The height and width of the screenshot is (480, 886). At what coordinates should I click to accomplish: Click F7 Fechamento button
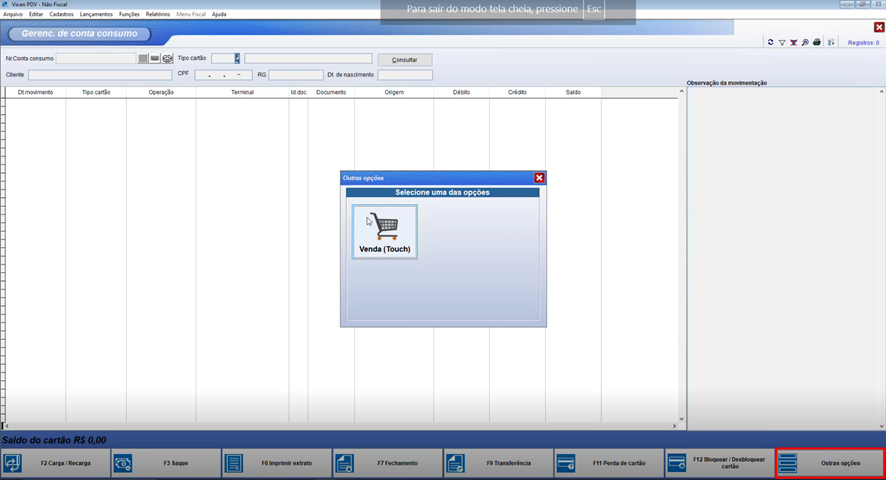388,463
